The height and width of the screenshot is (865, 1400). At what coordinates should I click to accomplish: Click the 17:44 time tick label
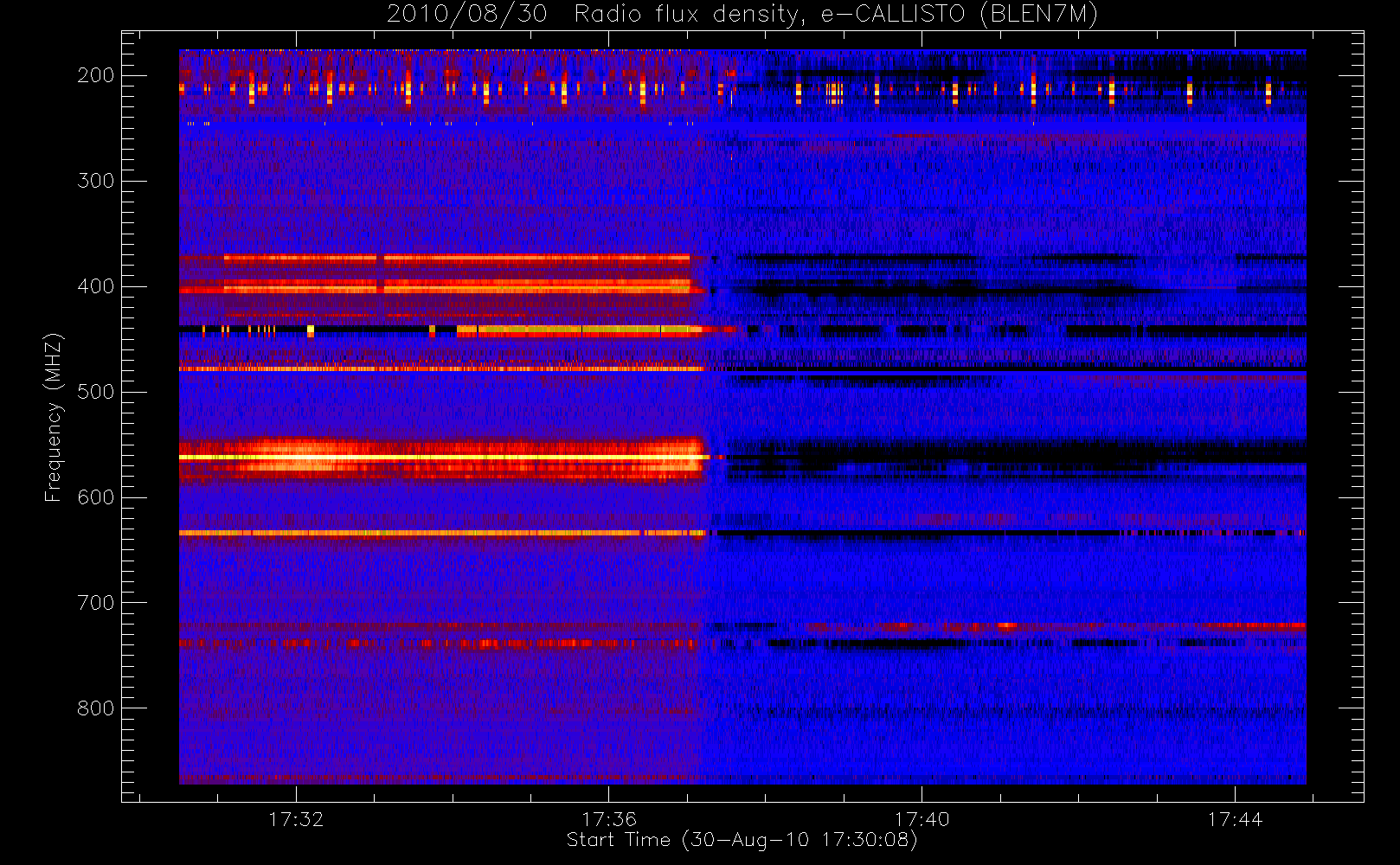click(1236, 819)
